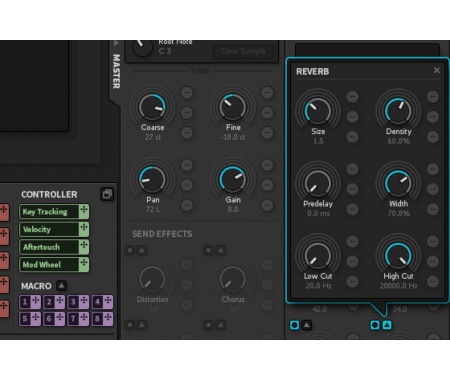Close the Reverb popup panel

(x=437, y=70)
